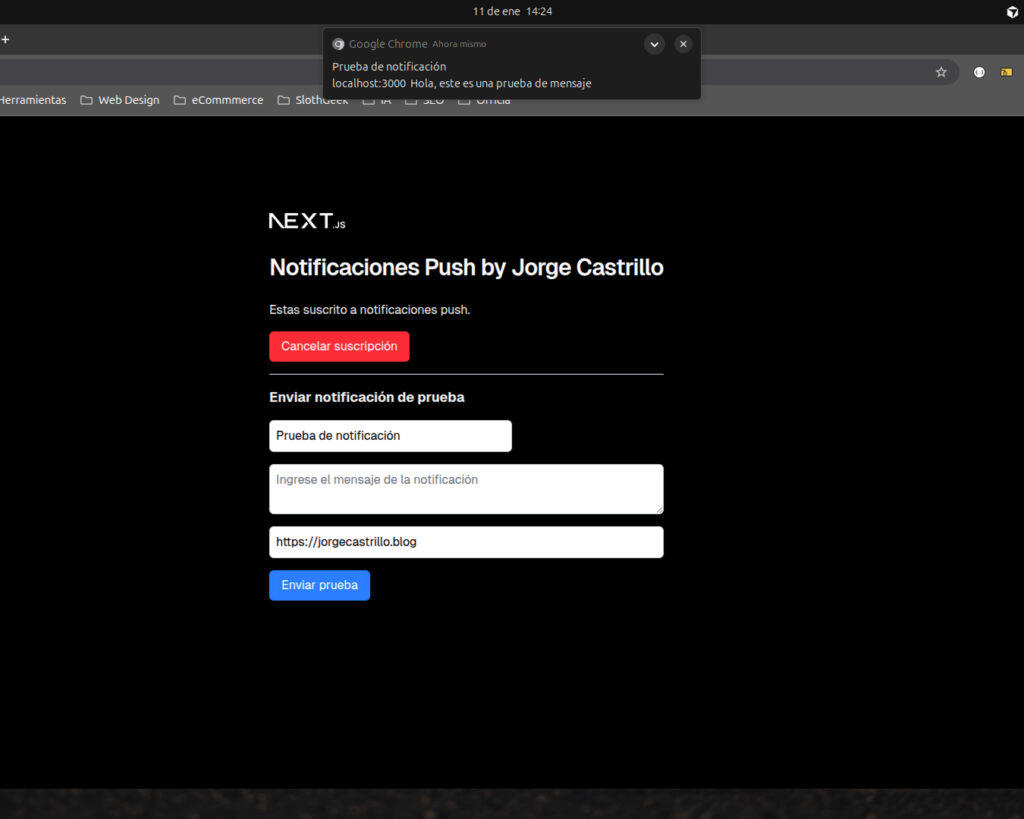Open the Web Design bookmarks folder
Viewport: 1024px width, 819px height.
click(x=120, y=100)
